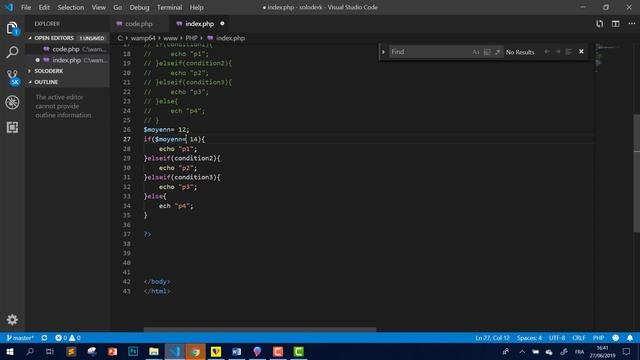
Task: Click PHP folder in the breadcrumb
Action: pos(191,38)
